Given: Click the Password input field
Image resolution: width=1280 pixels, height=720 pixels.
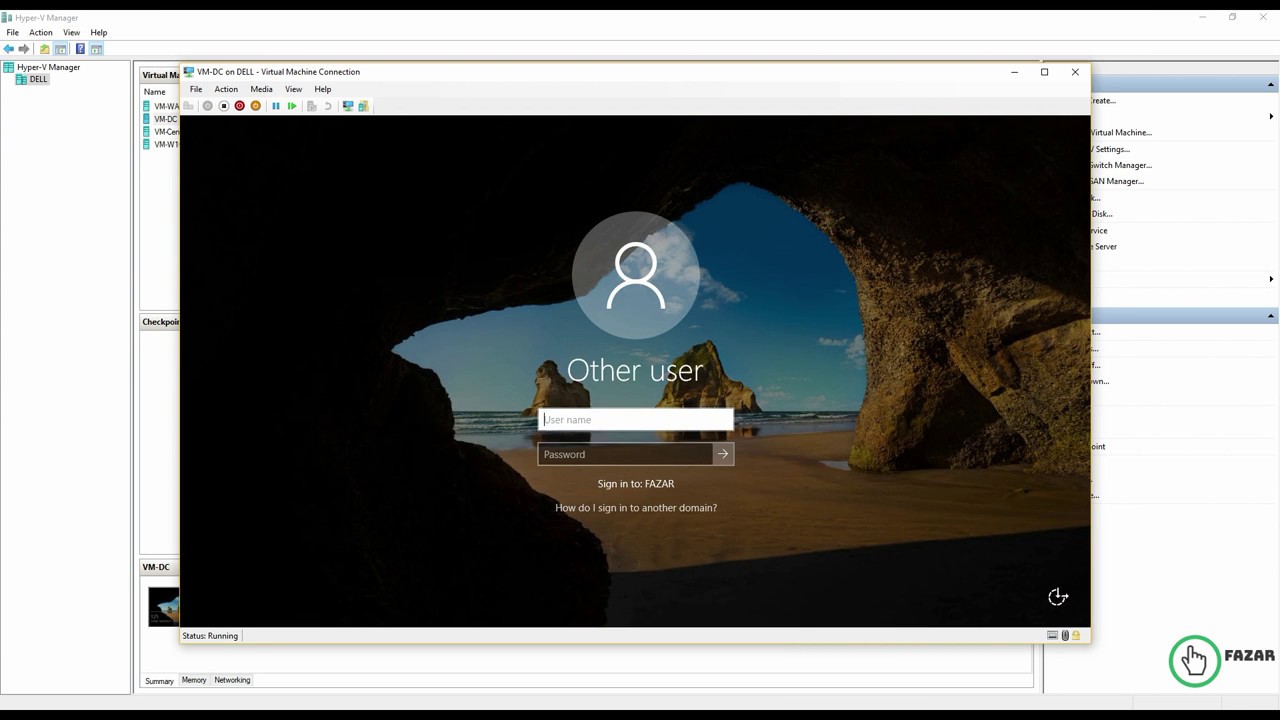Looking at the screenshot, I should coord(625,454).
